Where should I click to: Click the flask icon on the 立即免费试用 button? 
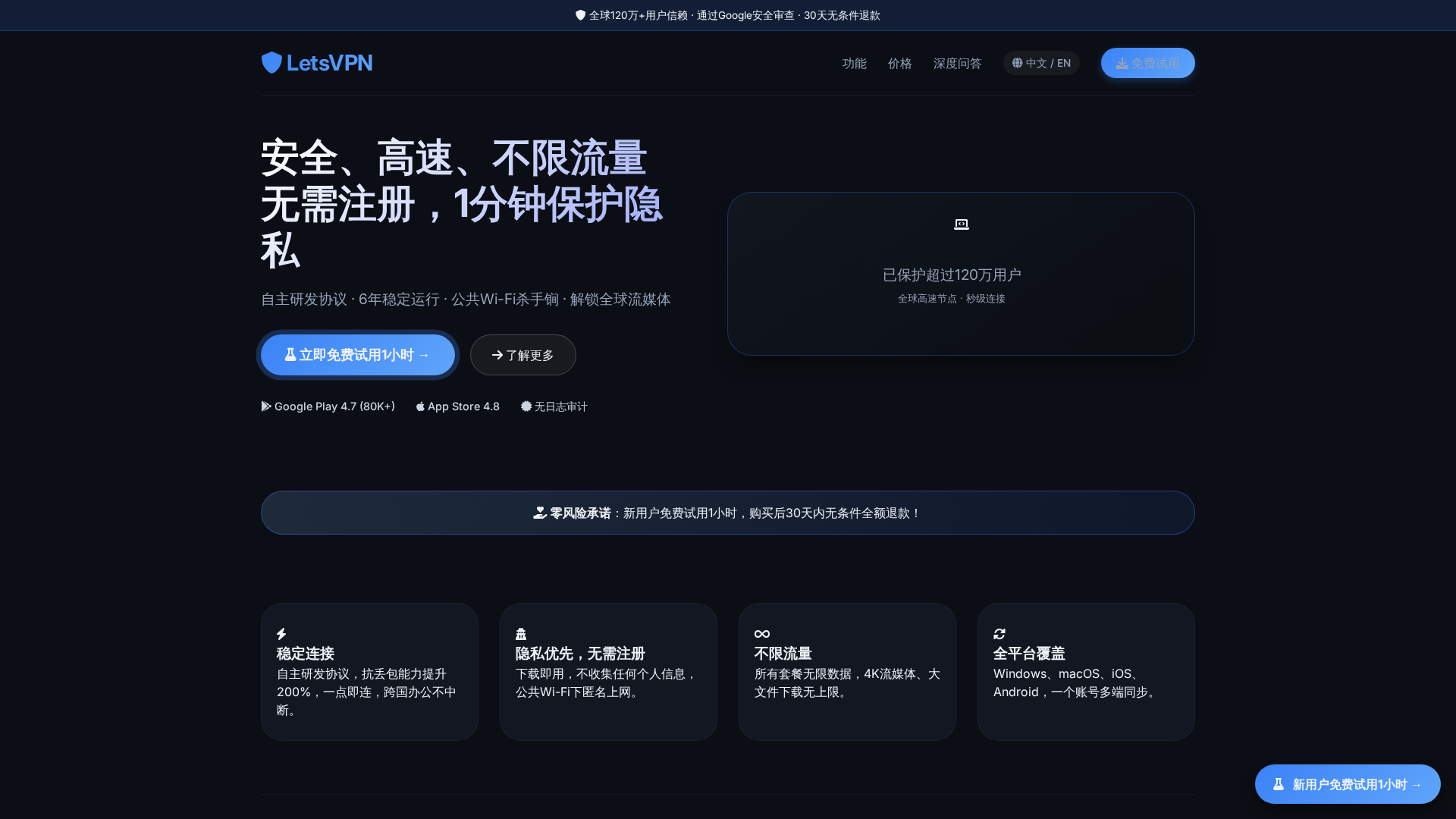click(290, 354)
